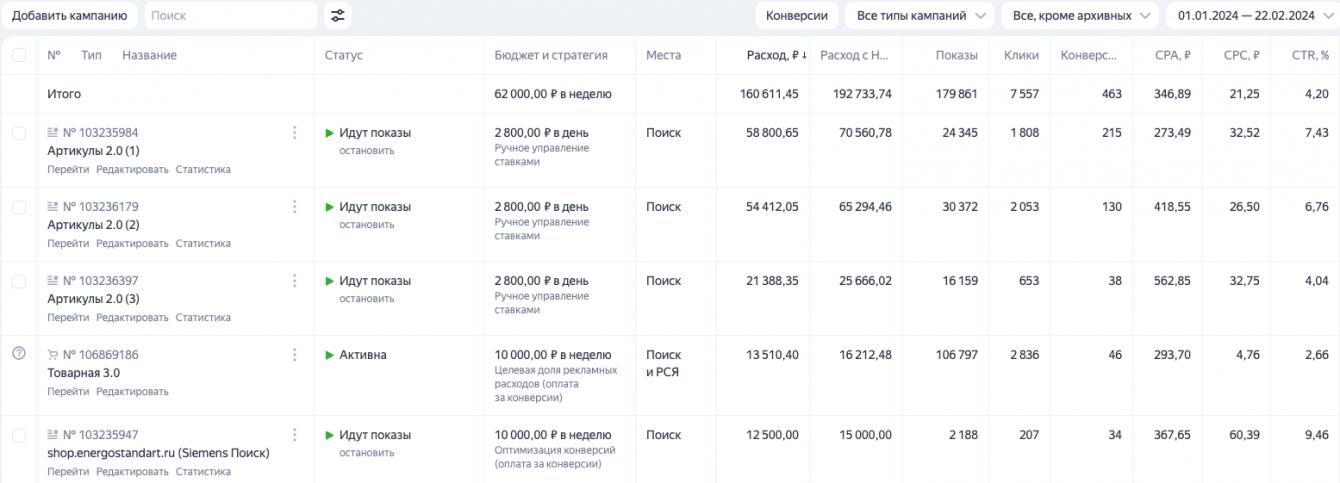The height and width of the screenshot is (483, 1340).
Task: Open the 'Все, кроме архивных' filter dropdown
Action: [1080, 16]
